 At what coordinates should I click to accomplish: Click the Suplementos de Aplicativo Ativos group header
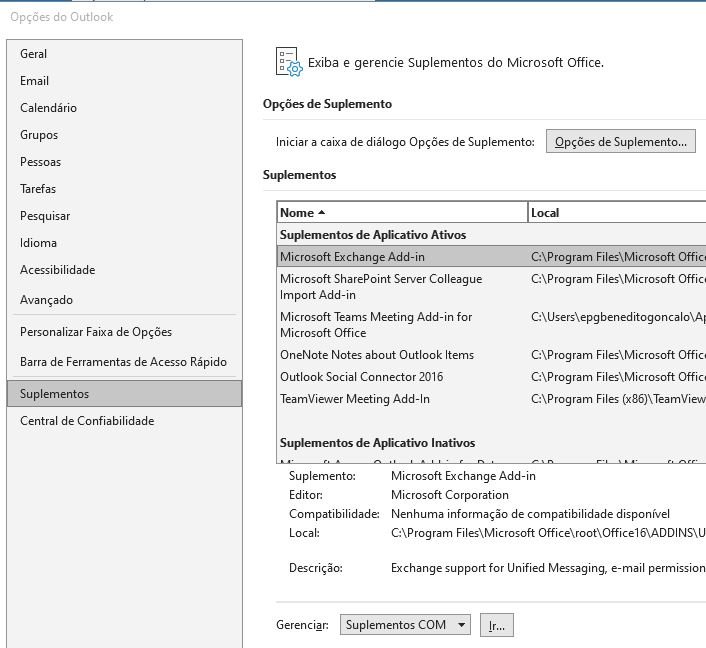[373, 235]
